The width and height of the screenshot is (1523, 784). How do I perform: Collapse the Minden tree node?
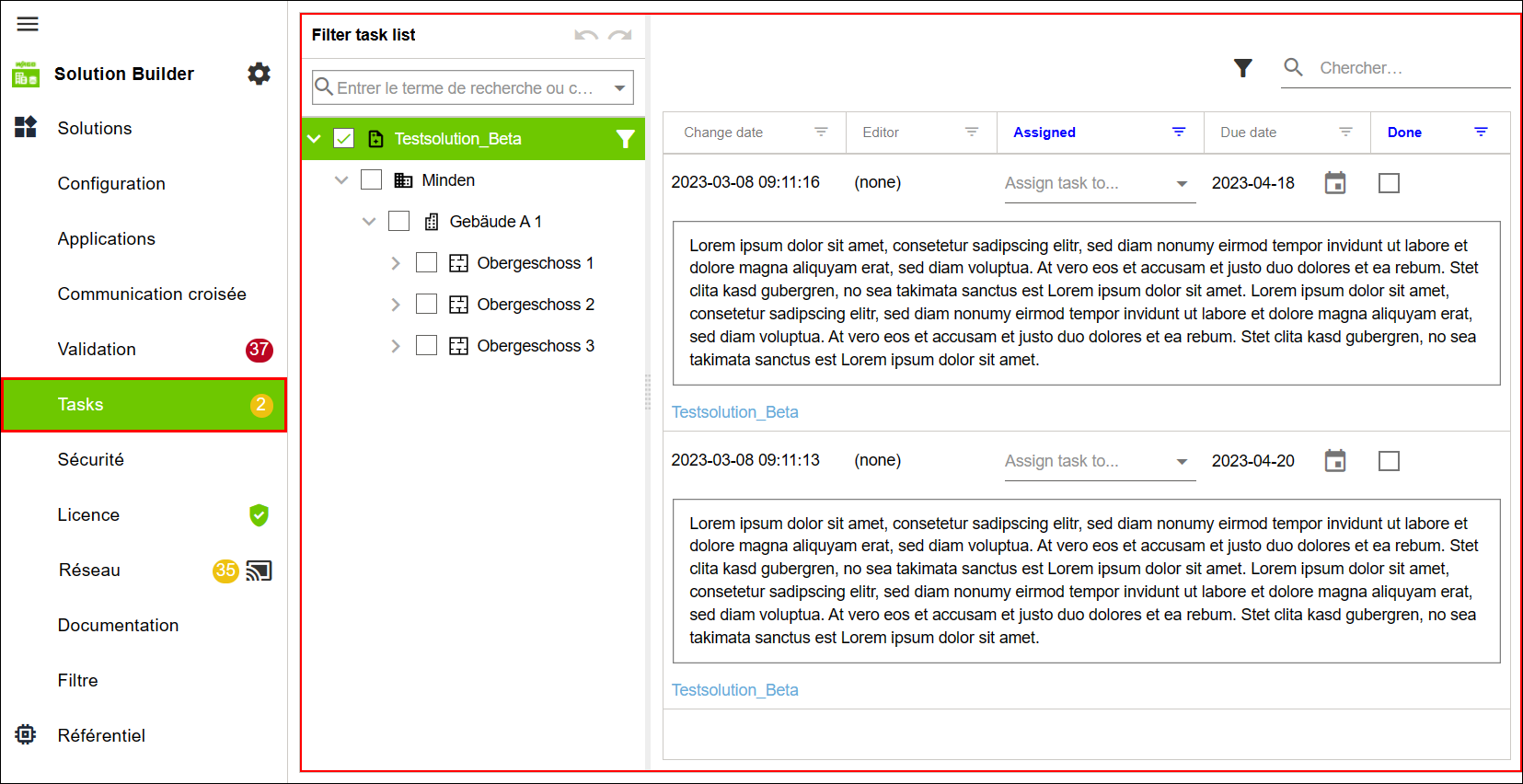(341, 180)
